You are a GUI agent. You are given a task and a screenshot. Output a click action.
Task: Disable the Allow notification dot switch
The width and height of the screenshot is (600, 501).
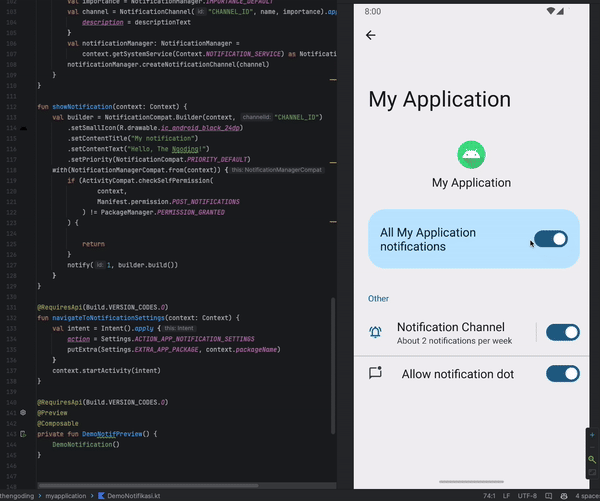pyautogui.click(x=562, y=373)
